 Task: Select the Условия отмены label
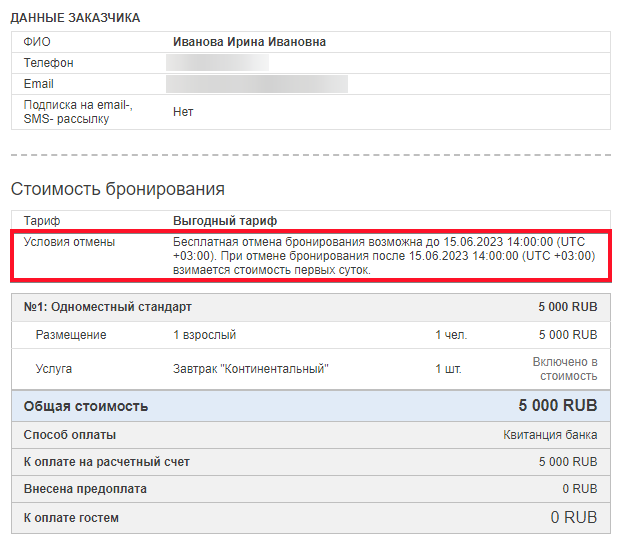(x=69, y=242)
